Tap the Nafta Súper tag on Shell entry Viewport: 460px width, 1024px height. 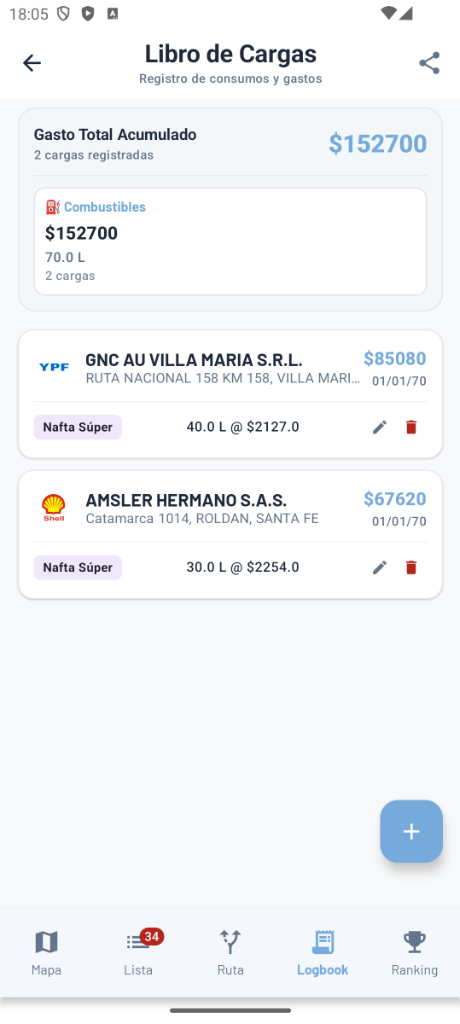click(x=78, y=568)
